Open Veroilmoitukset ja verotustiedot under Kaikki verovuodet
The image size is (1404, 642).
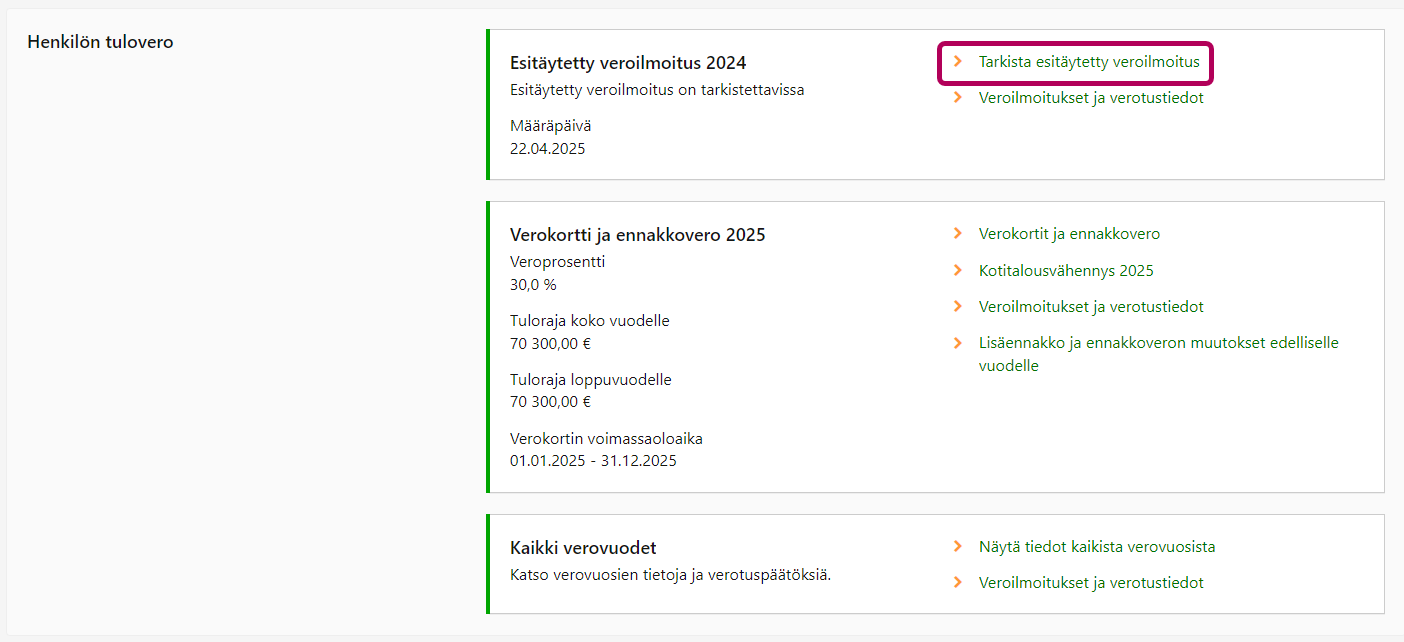[1090, 583]
